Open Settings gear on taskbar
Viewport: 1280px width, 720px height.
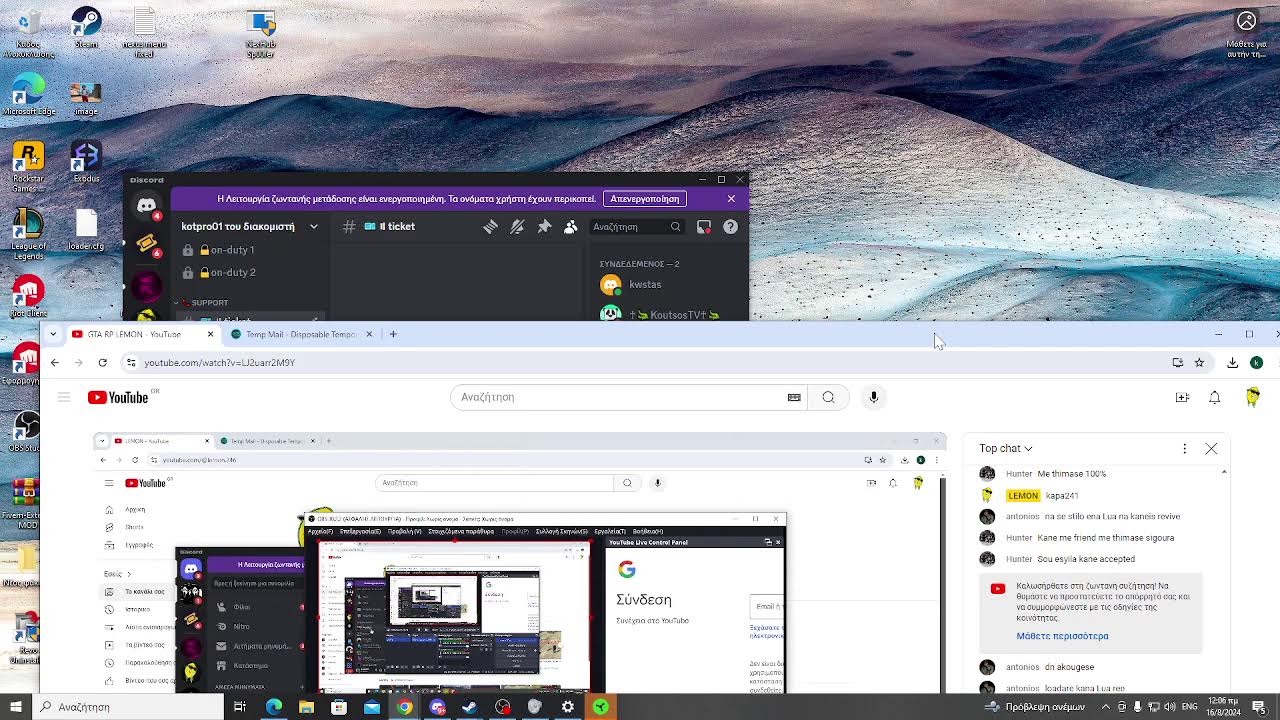click(x=567, y=707)
